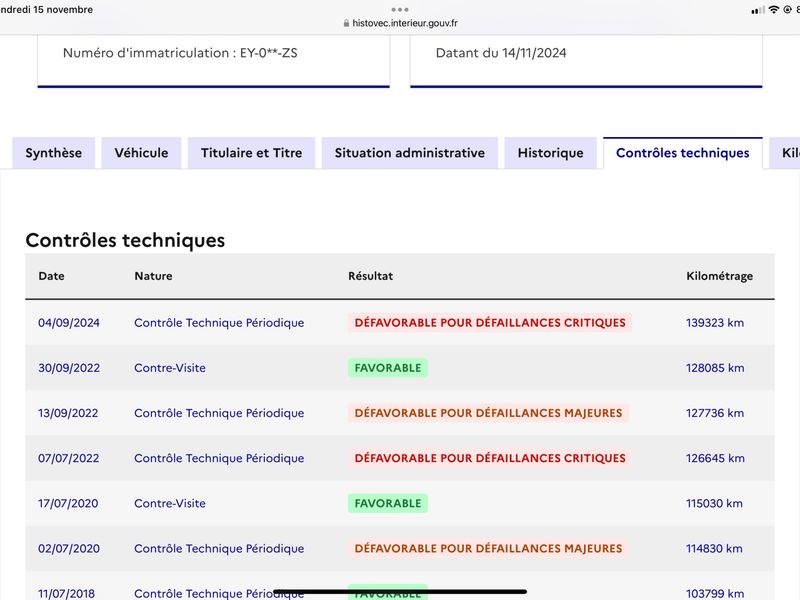This screenshot has width=800, height=600.
Task: Tap the cellular signal bars icon
Action: pyautogui.click(x=758, y=10)
